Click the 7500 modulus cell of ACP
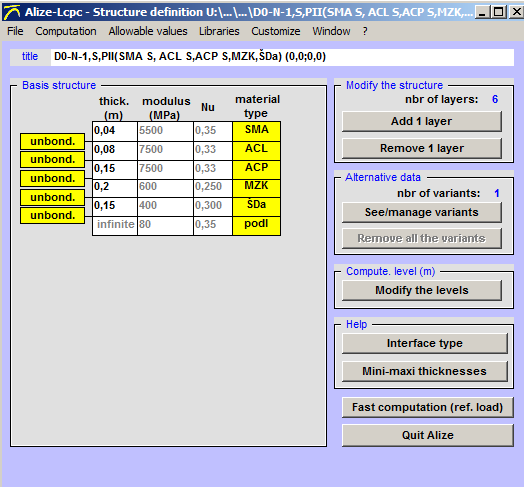 pos(165,169)
